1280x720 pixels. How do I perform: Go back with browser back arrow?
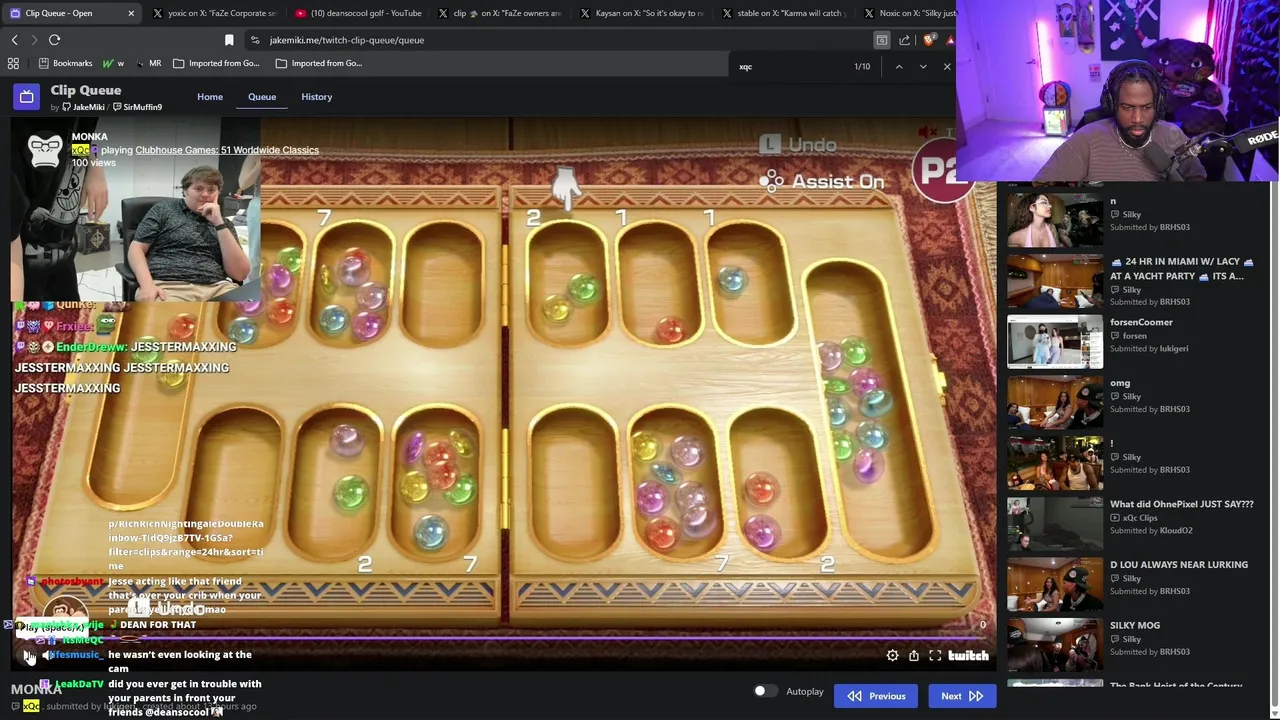[x=14, y=40]
